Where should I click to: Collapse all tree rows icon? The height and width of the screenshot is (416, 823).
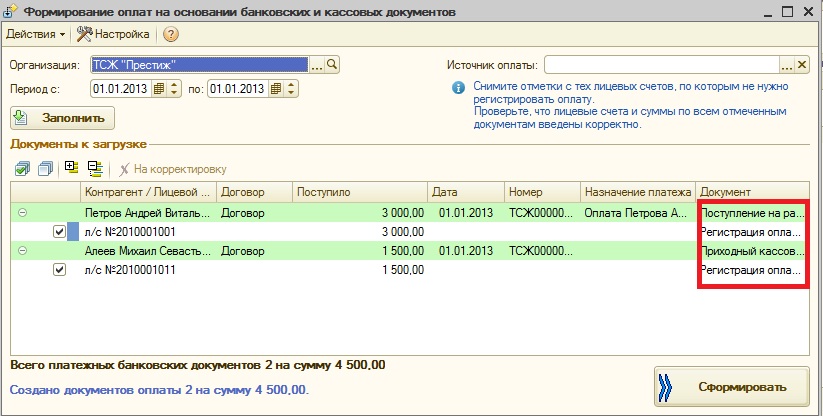[95, 169]
